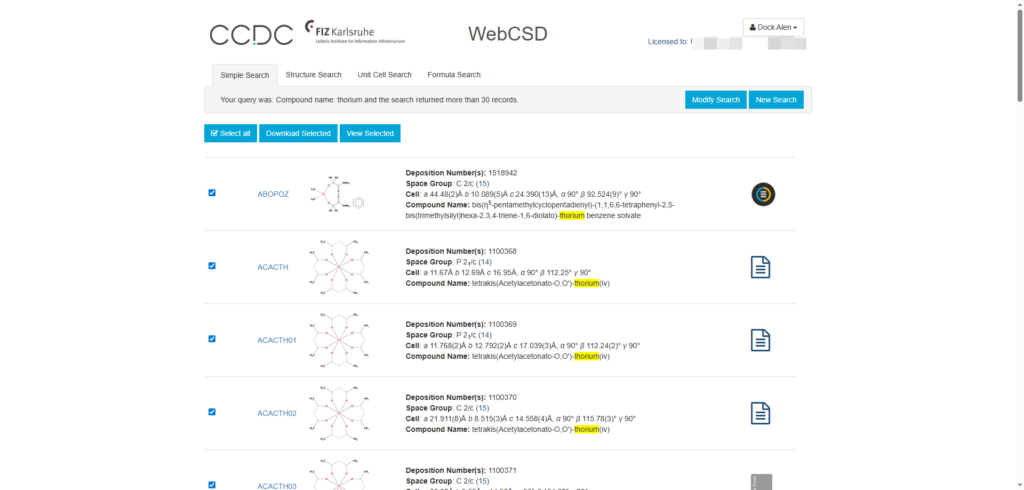The image size is (1024, 490).
Task: Uncheck the ABOPOZ record checkbox
Action: click(212, 193)
